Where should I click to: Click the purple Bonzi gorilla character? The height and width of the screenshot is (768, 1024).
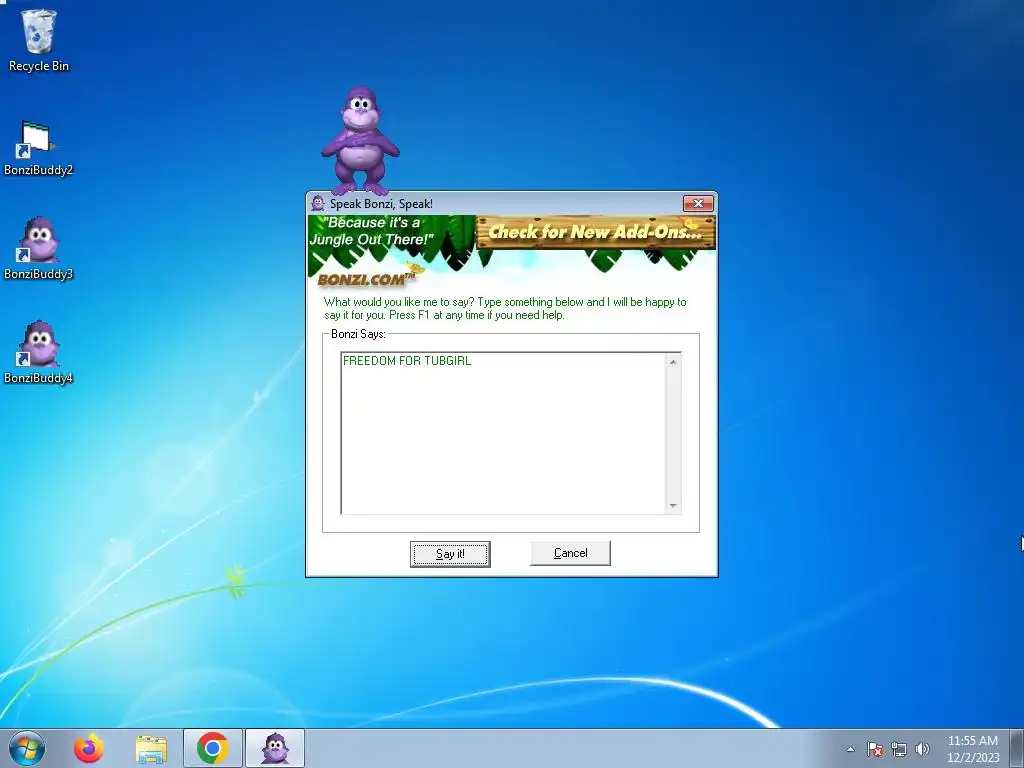pos(360,141)
